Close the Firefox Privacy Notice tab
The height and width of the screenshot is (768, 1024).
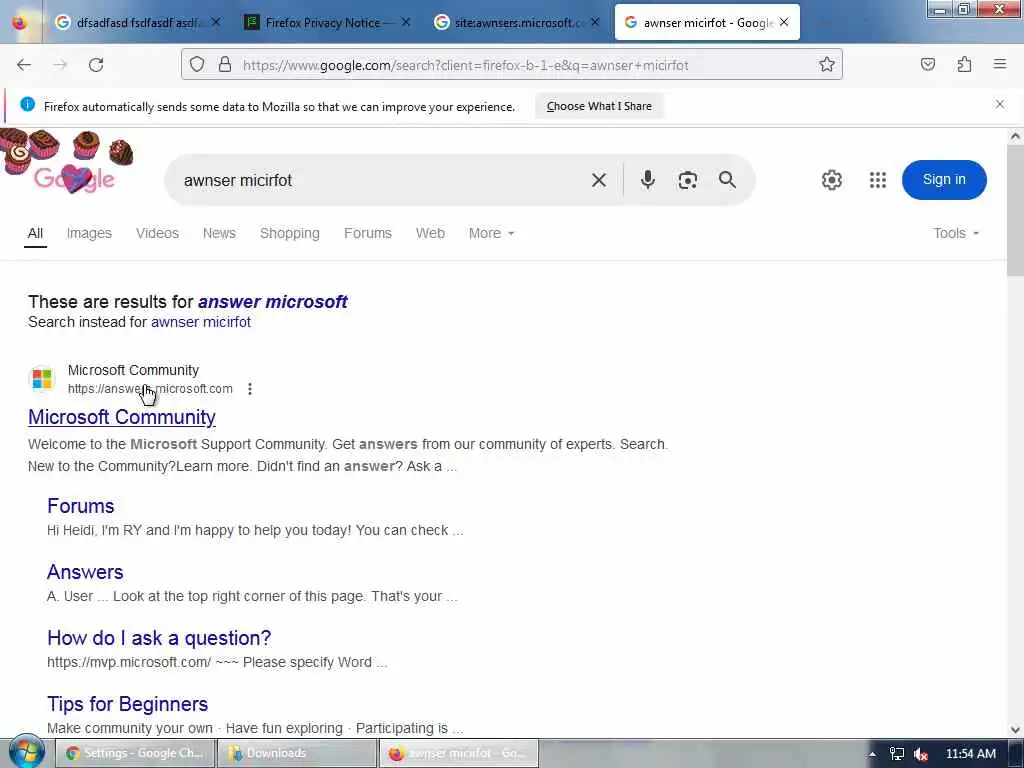406,22
